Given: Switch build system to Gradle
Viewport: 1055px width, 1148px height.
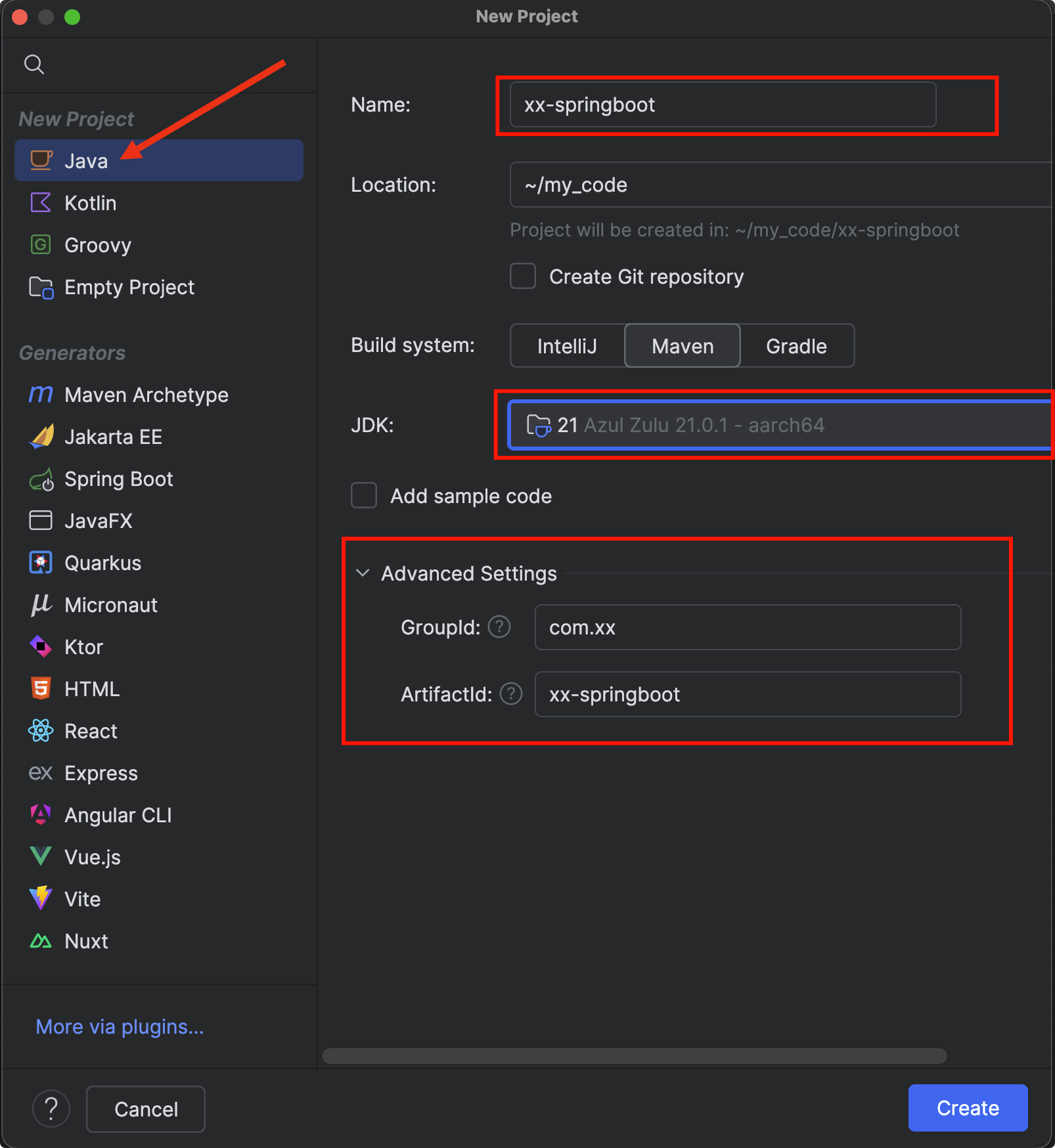Looking at the screenshot, I should point(796,346).
